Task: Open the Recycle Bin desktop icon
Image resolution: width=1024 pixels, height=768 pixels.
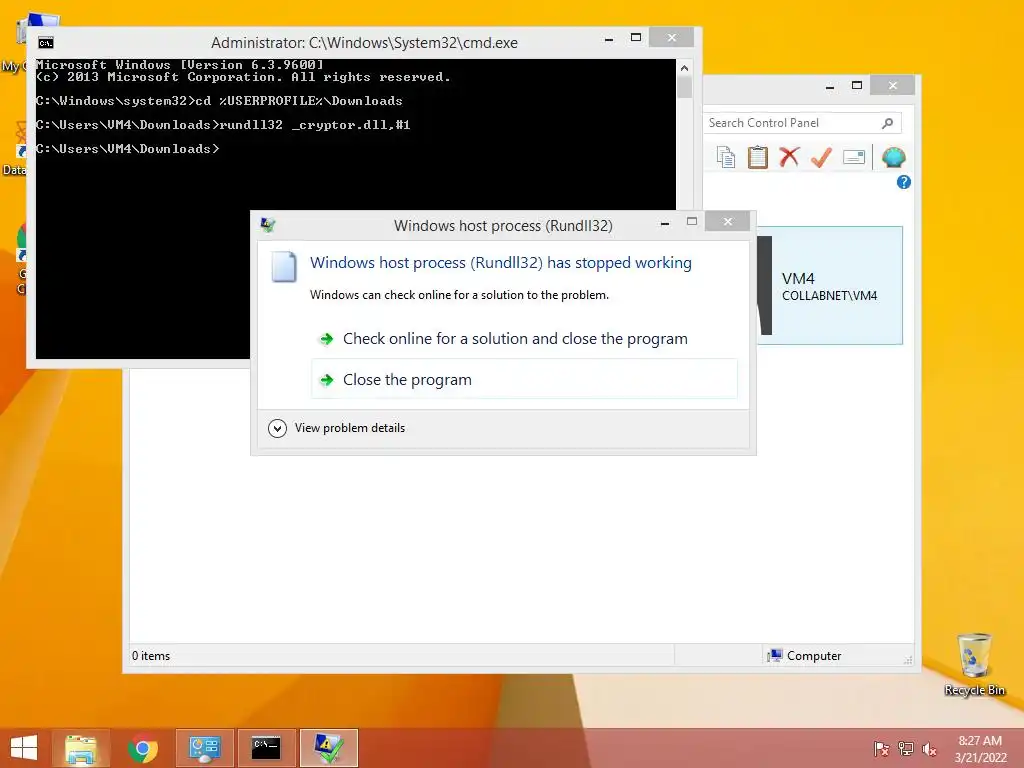Action: [x=974, y=664]
